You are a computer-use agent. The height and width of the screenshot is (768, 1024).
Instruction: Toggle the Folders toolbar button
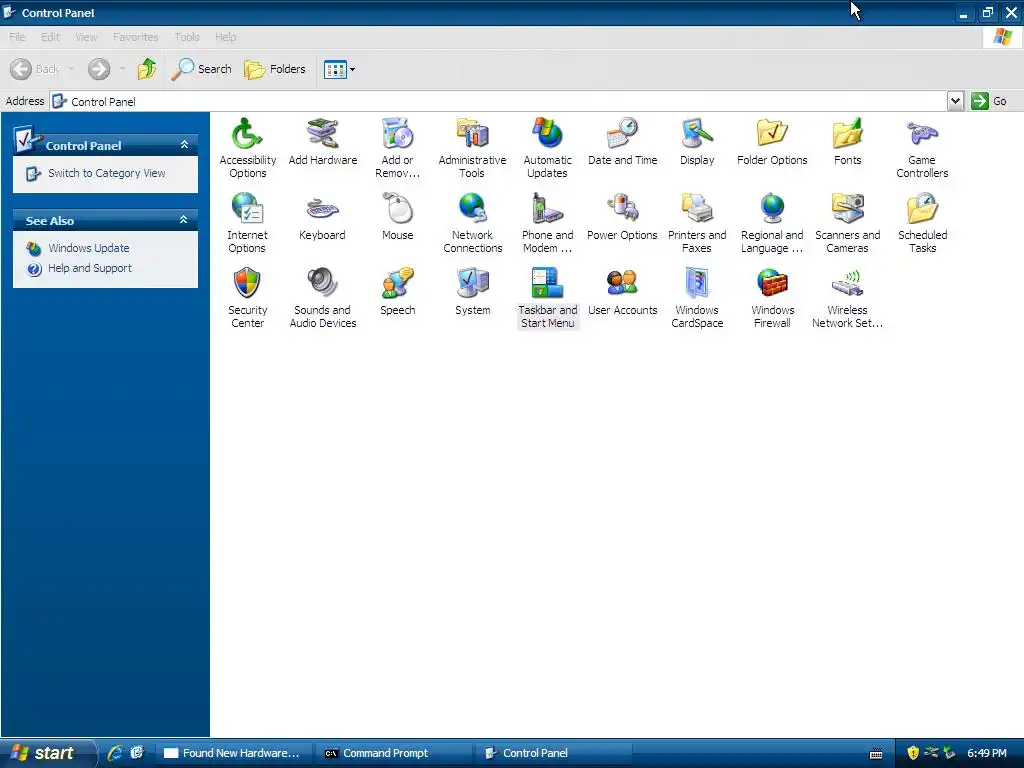click(x=274, y=69)
